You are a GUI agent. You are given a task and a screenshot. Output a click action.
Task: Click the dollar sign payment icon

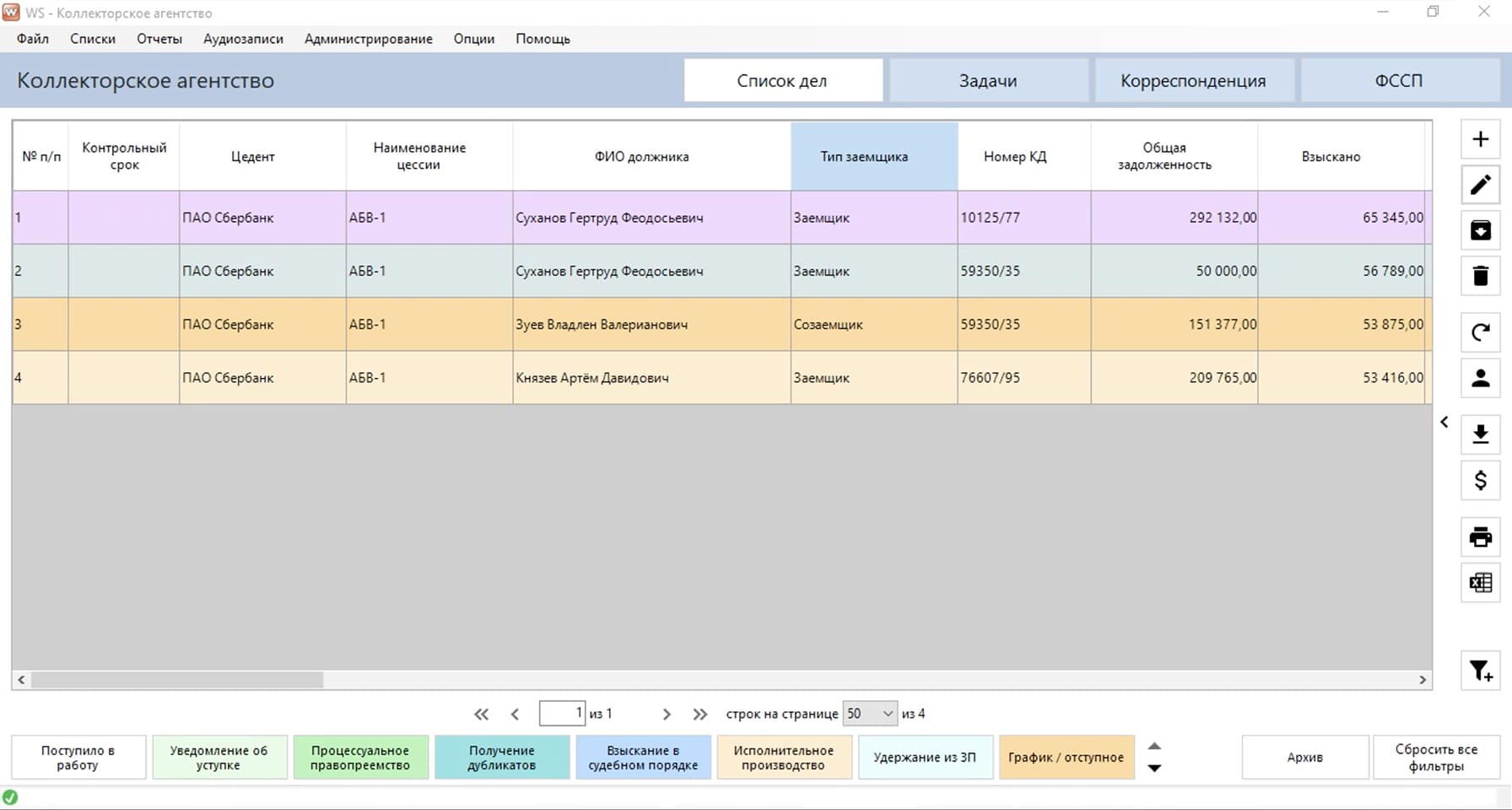pyautogui.click(x=1480, y=480)
